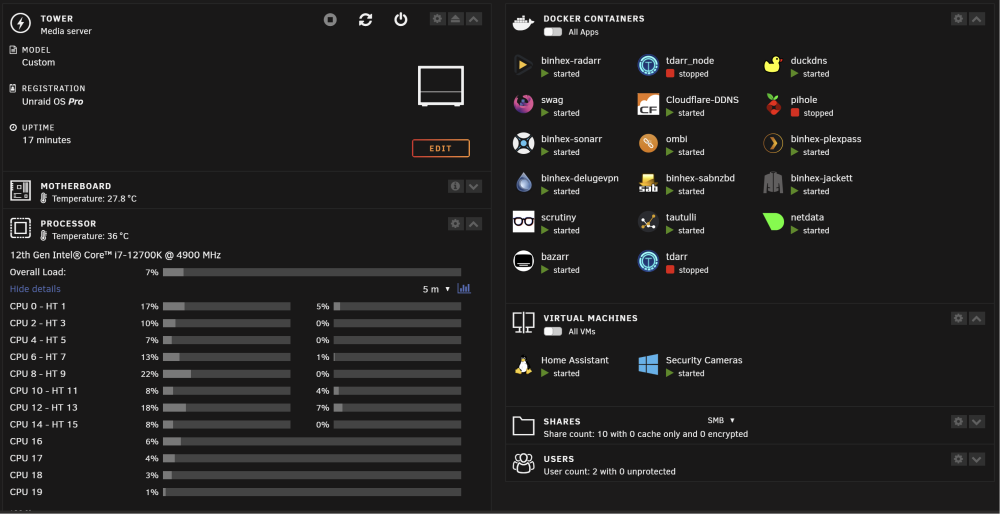
Task: Open the SMB protocol dropdown
Action: 721,420
